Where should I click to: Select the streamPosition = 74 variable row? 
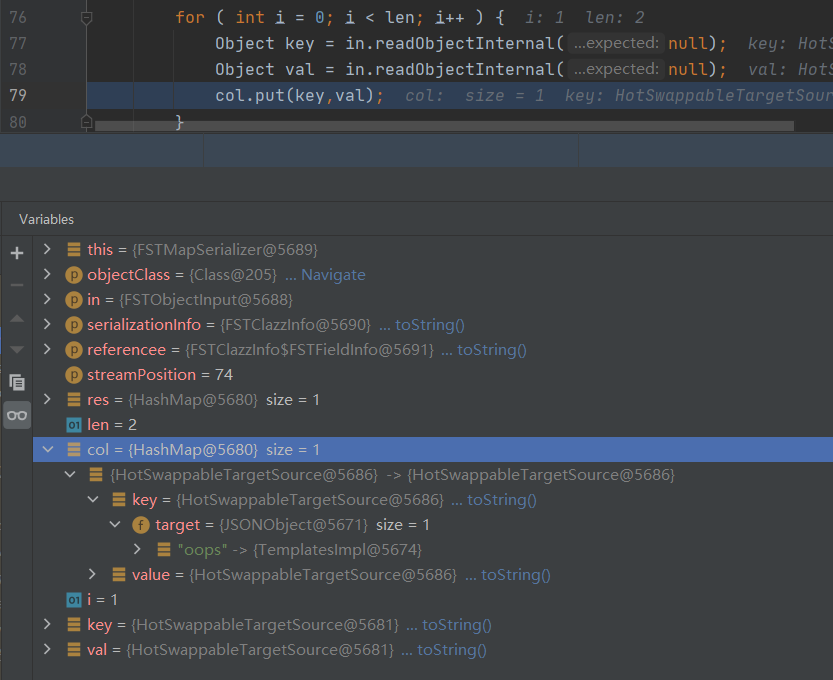[140, 375]
